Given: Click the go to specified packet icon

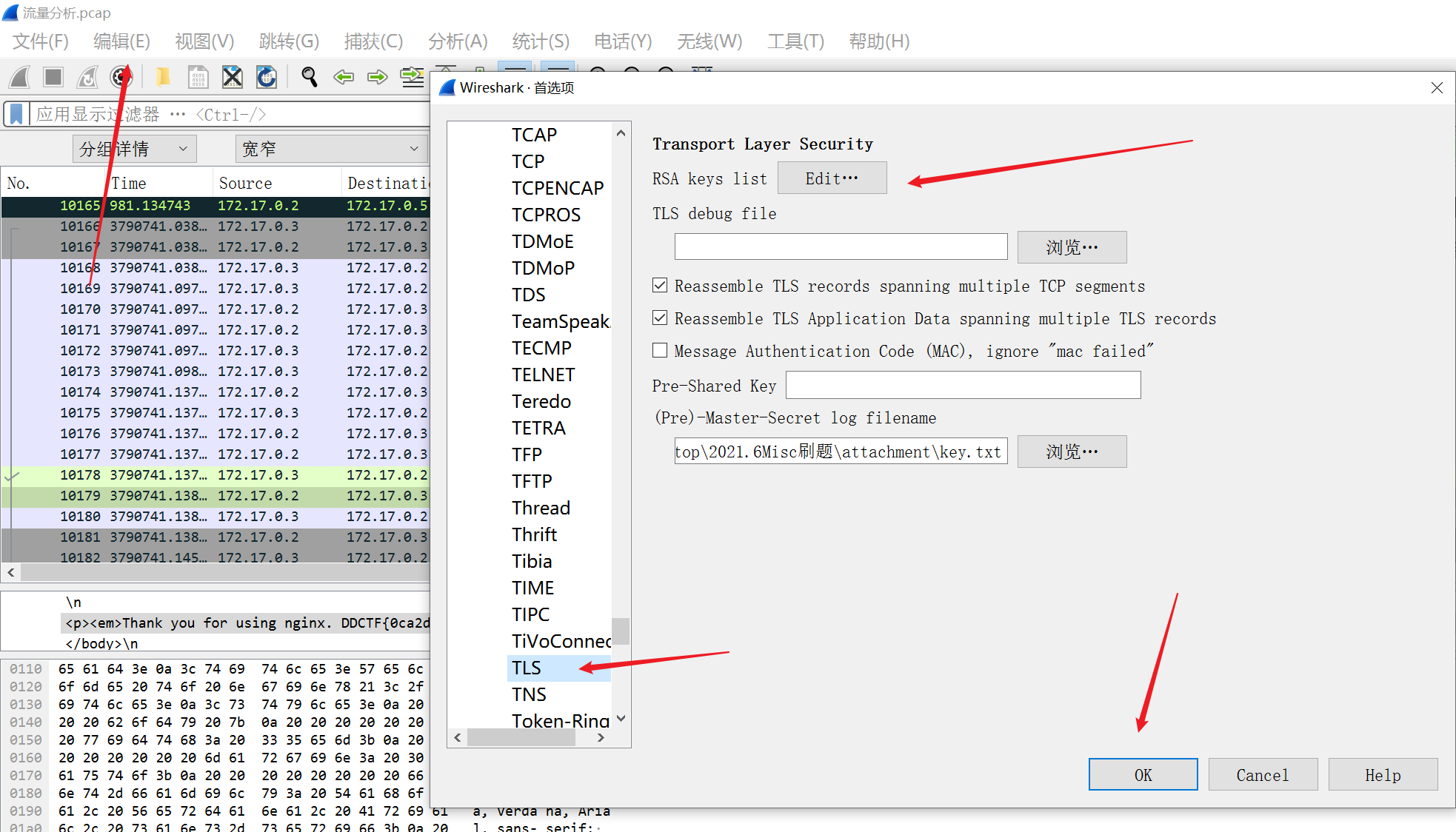Looking at the screenshot, I should (x=412, y=77).
